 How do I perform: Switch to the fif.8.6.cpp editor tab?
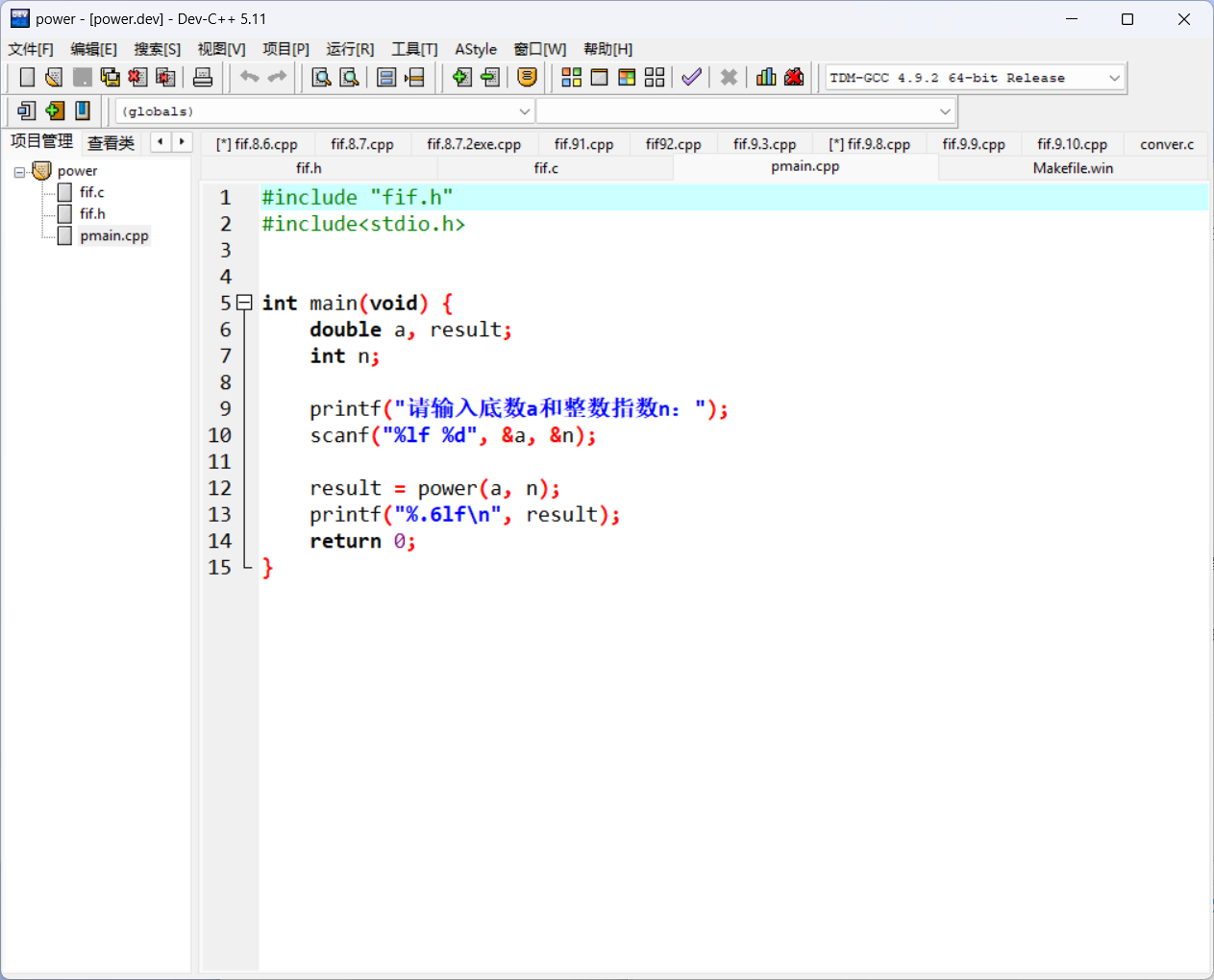pyautogui.click(x=257, y=144)
